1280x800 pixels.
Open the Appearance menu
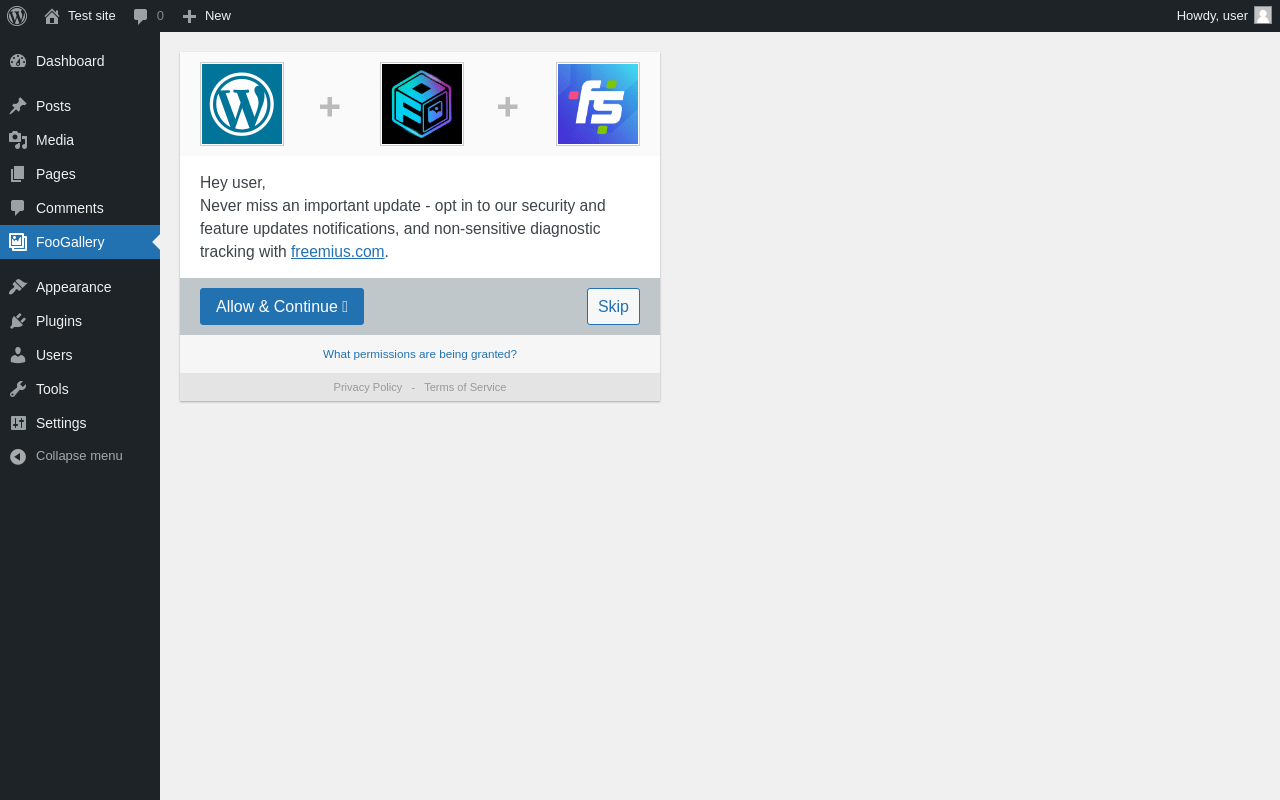coord(74,287)
